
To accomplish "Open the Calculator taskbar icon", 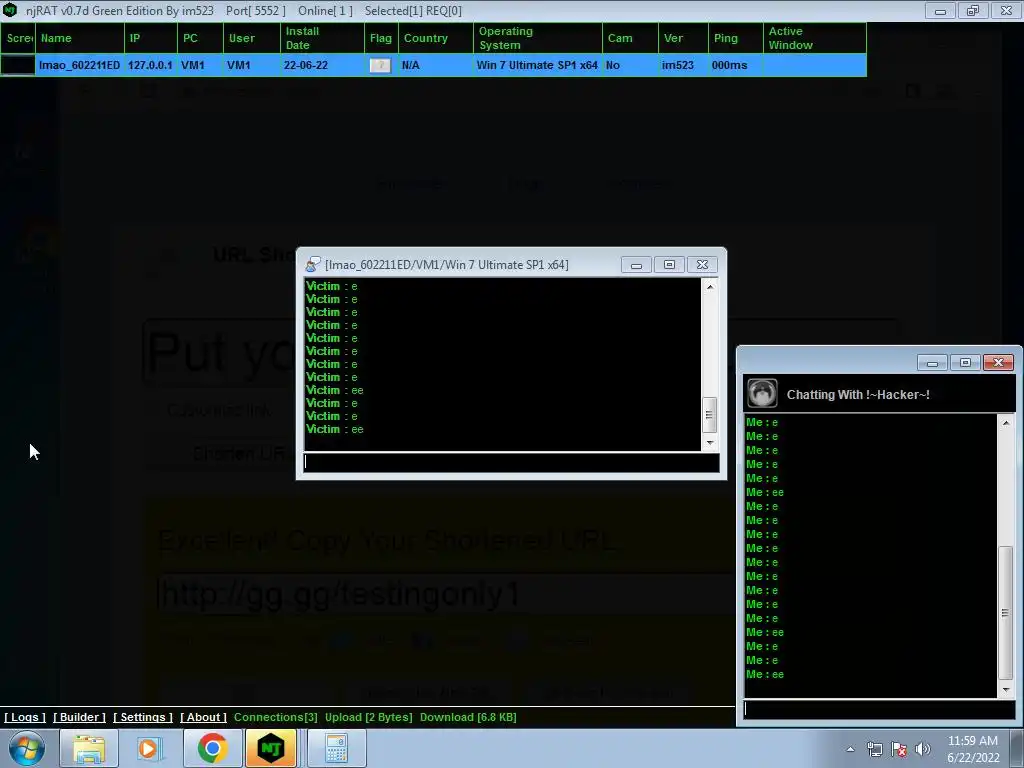I will 336,748.
